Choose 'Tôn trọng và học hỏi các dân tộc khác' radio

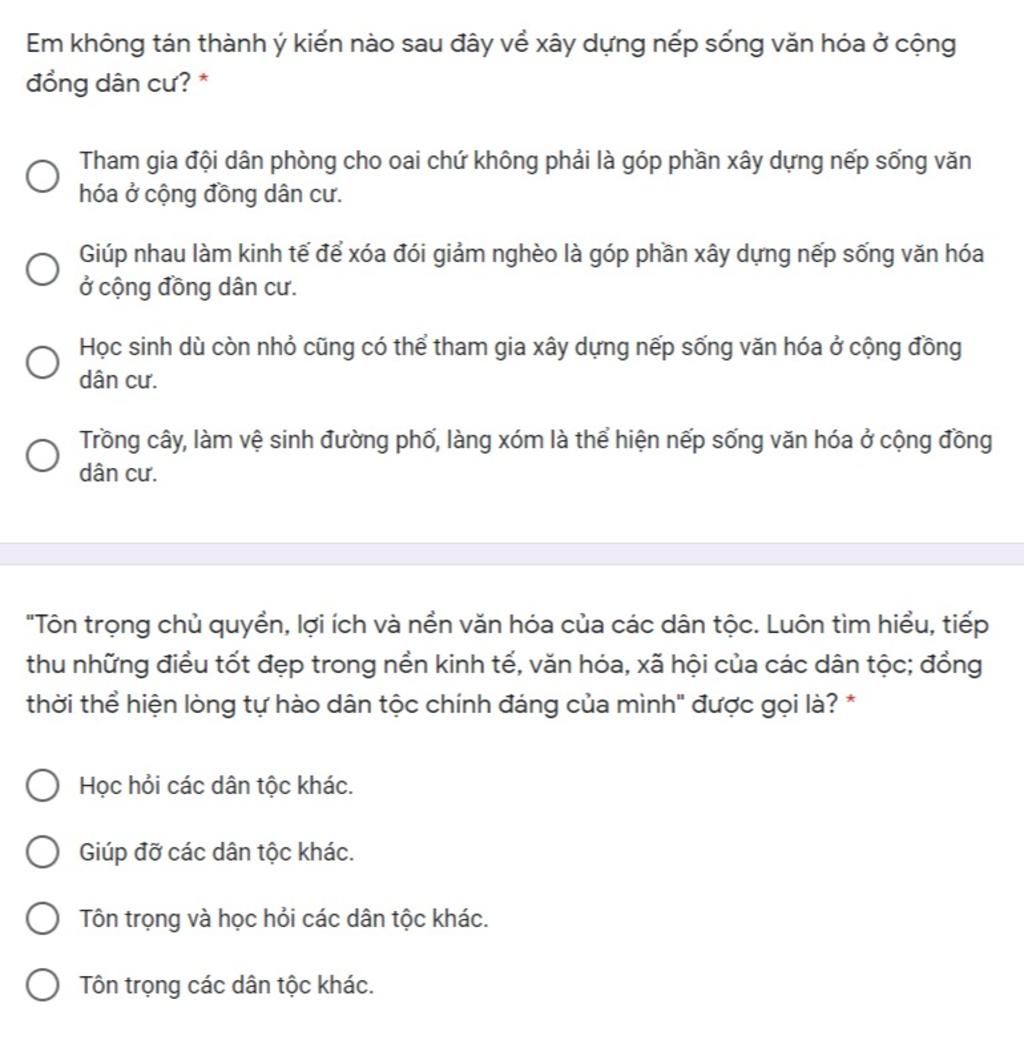42,919
